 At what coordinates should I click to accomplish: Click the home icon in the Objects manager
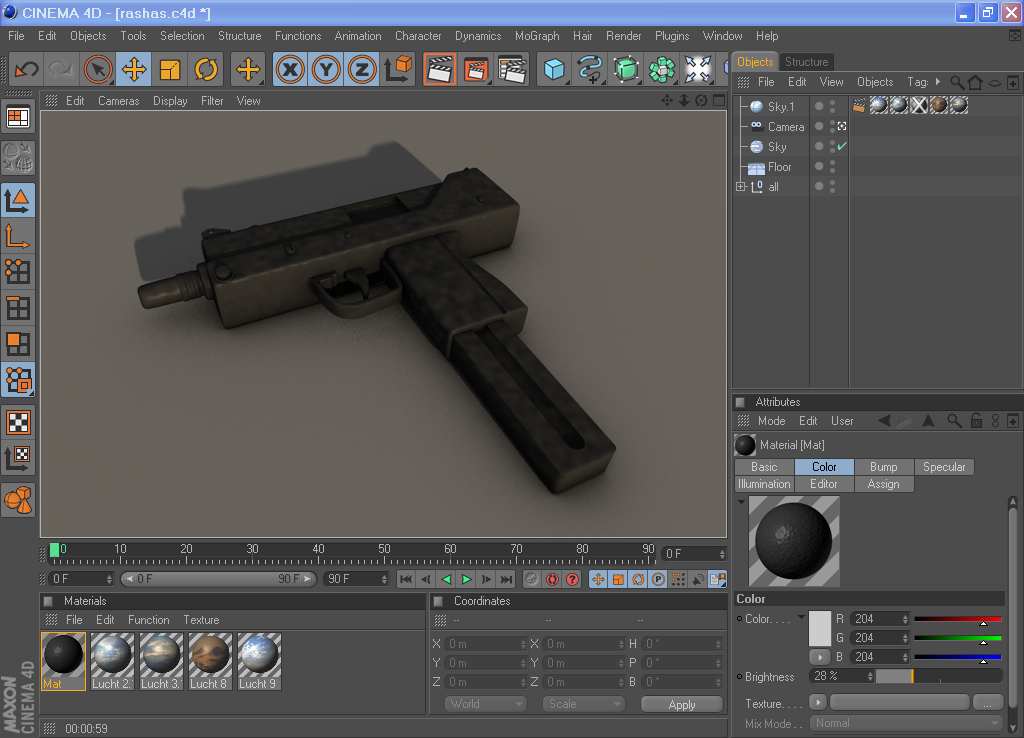(x=975, y=82)
